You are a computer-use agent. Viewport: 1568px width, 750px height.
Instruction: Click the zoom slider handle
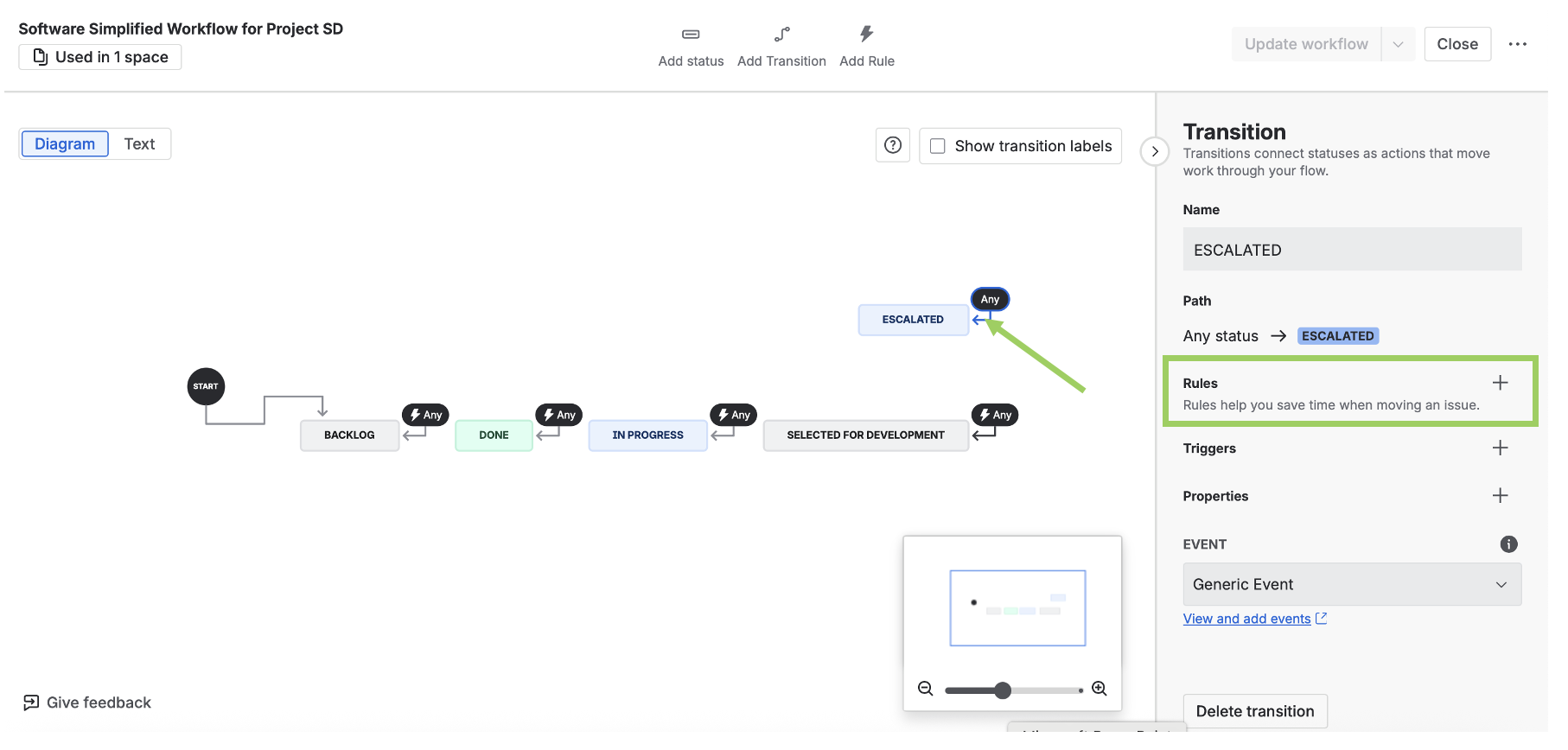click(1003, 690)
